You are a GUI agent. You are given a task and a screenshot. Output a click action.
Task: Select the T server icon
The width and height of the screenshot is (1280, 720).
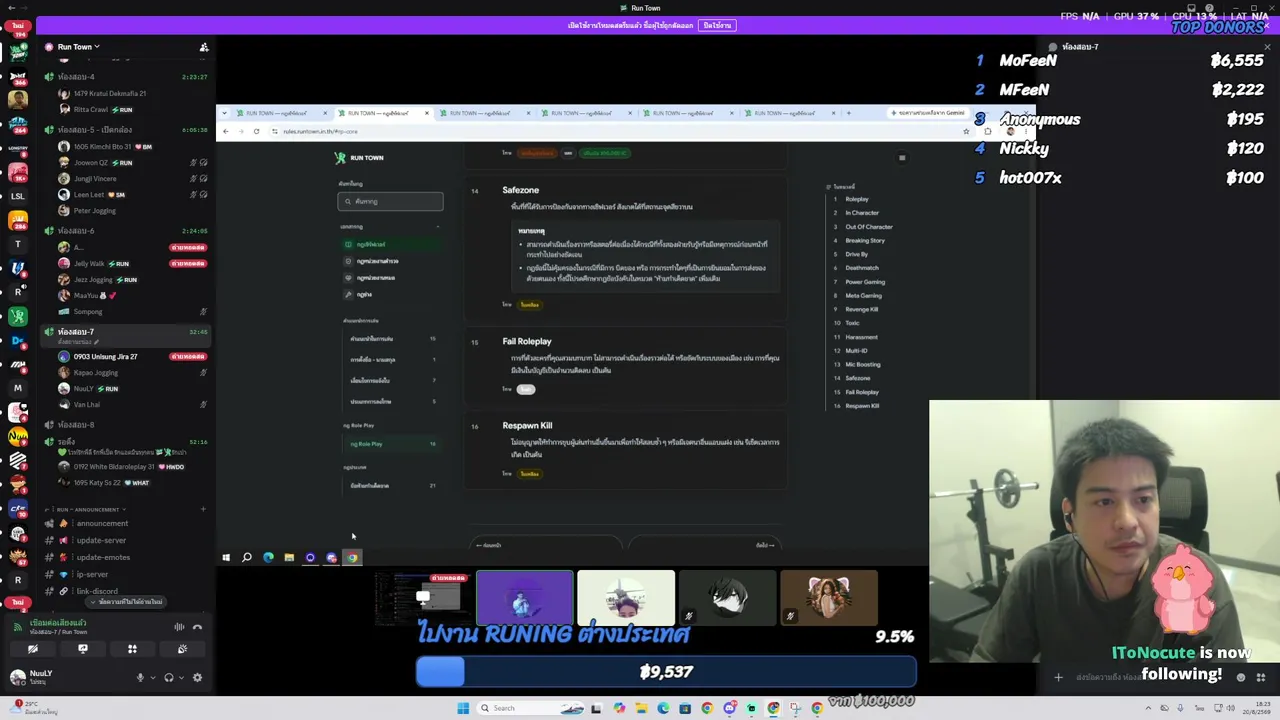click(17, 244)
